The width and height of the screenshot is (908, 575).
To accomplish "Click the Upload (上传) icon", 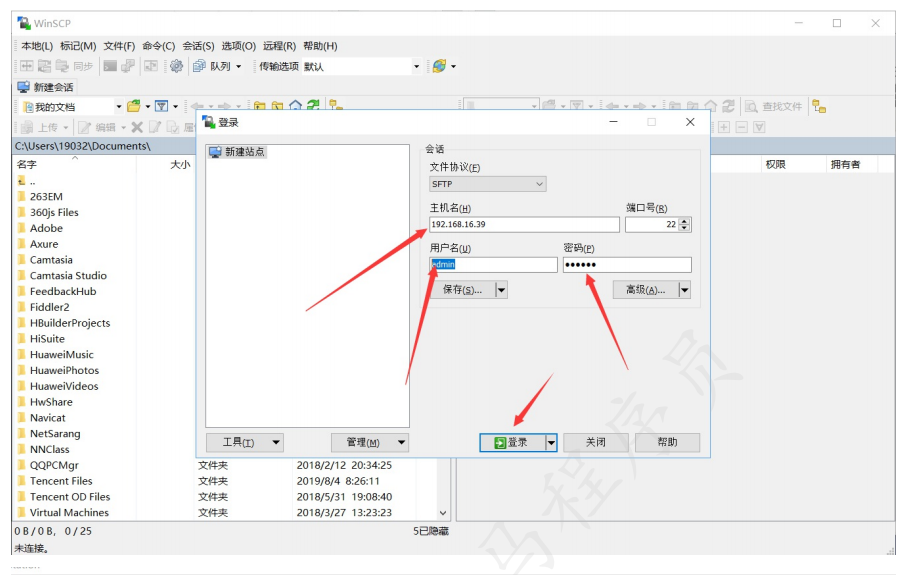I will pos(27,127).
